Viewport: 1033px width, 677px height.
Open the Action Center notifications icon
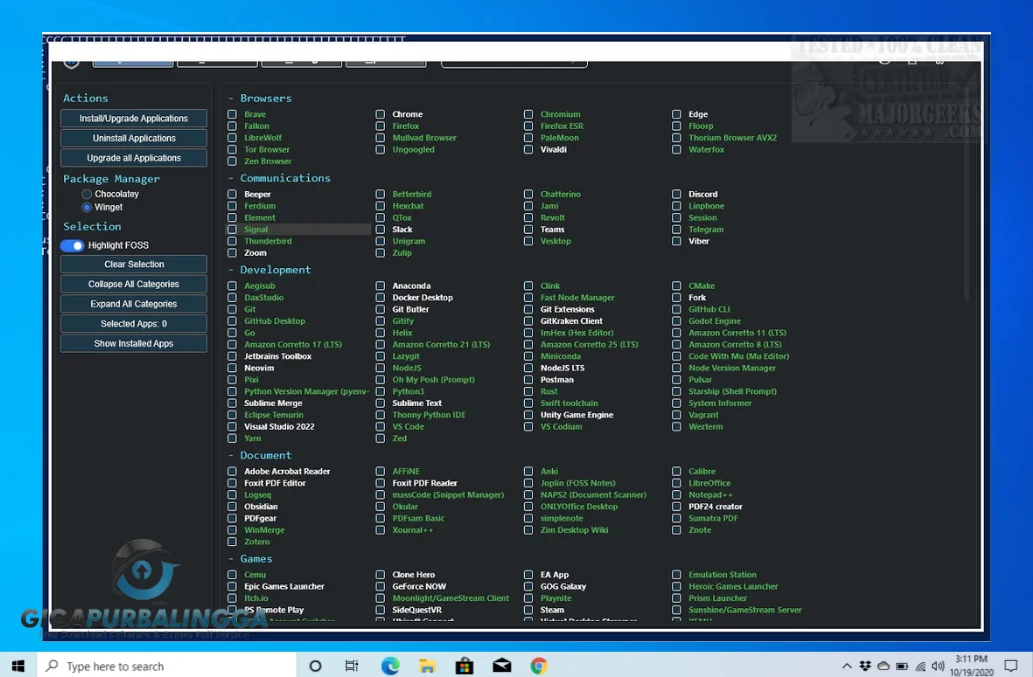pos(1011,666)
